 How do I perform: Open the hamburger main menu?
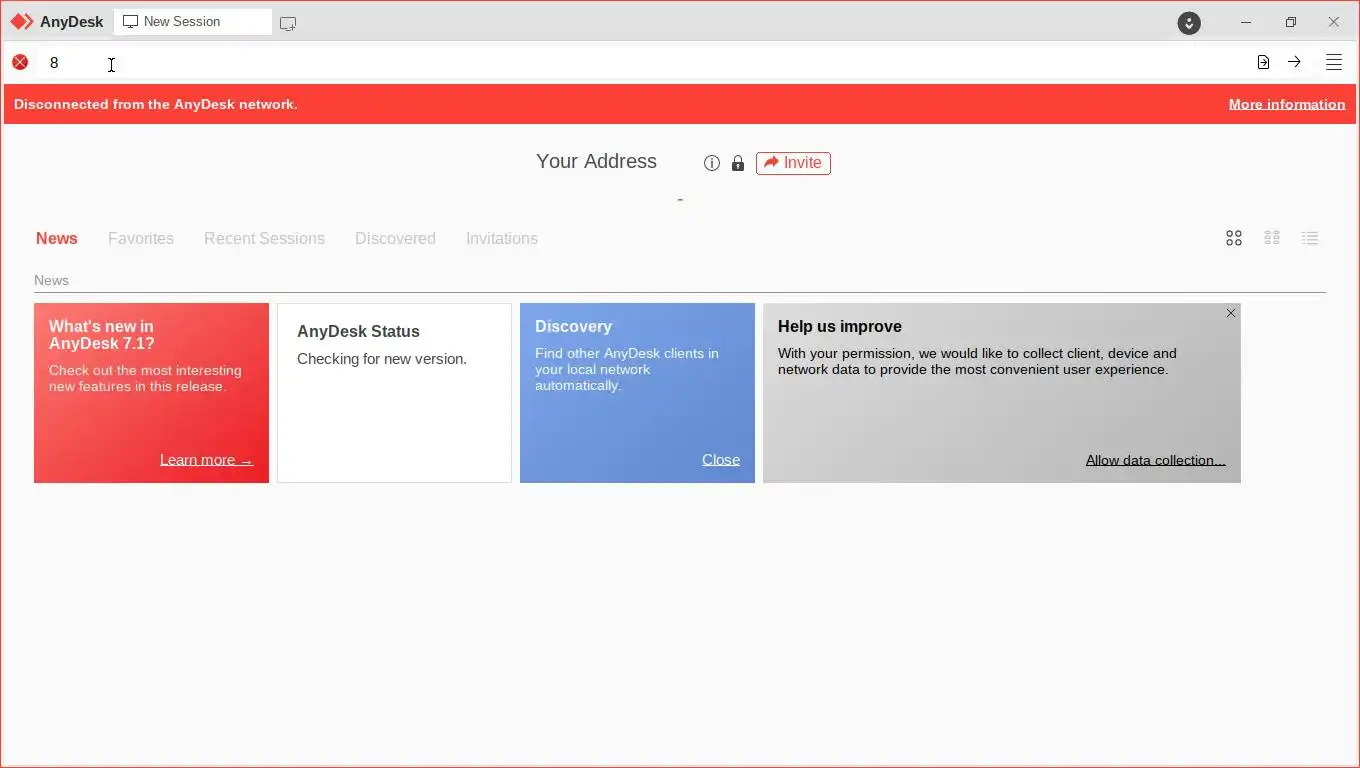pyautogui.click(x=1334, y=62)
